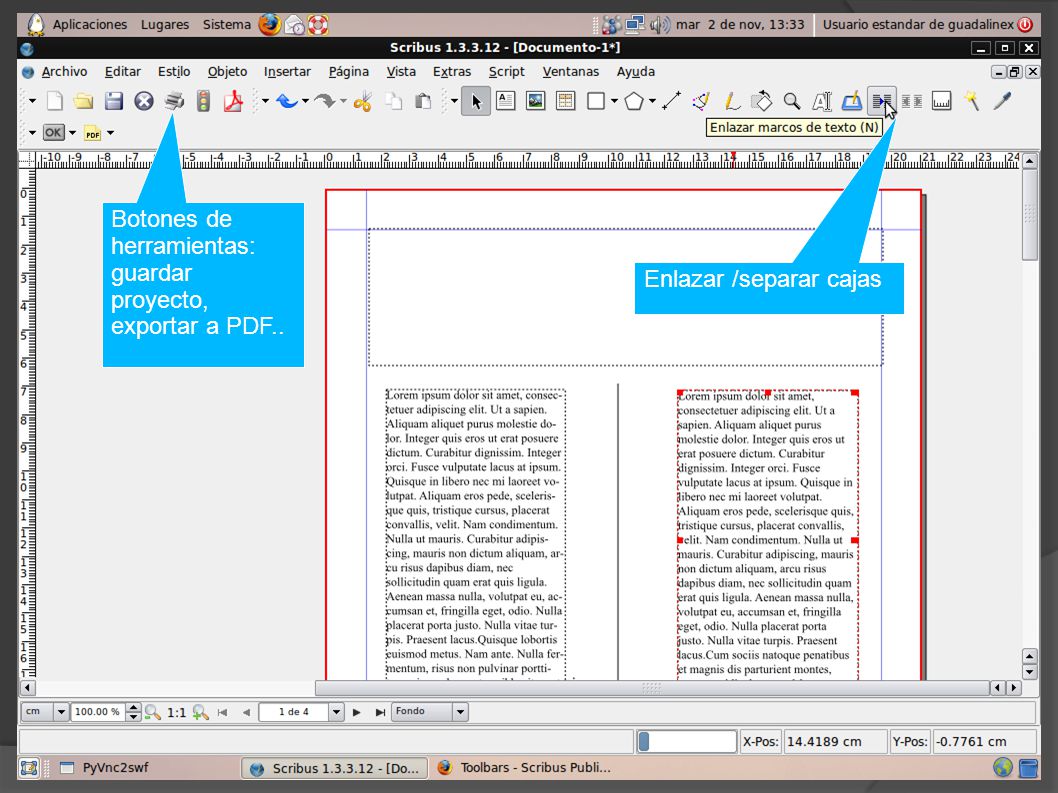Toggle the Link text frames tool

pyautogui.click(x=881, y=101)
